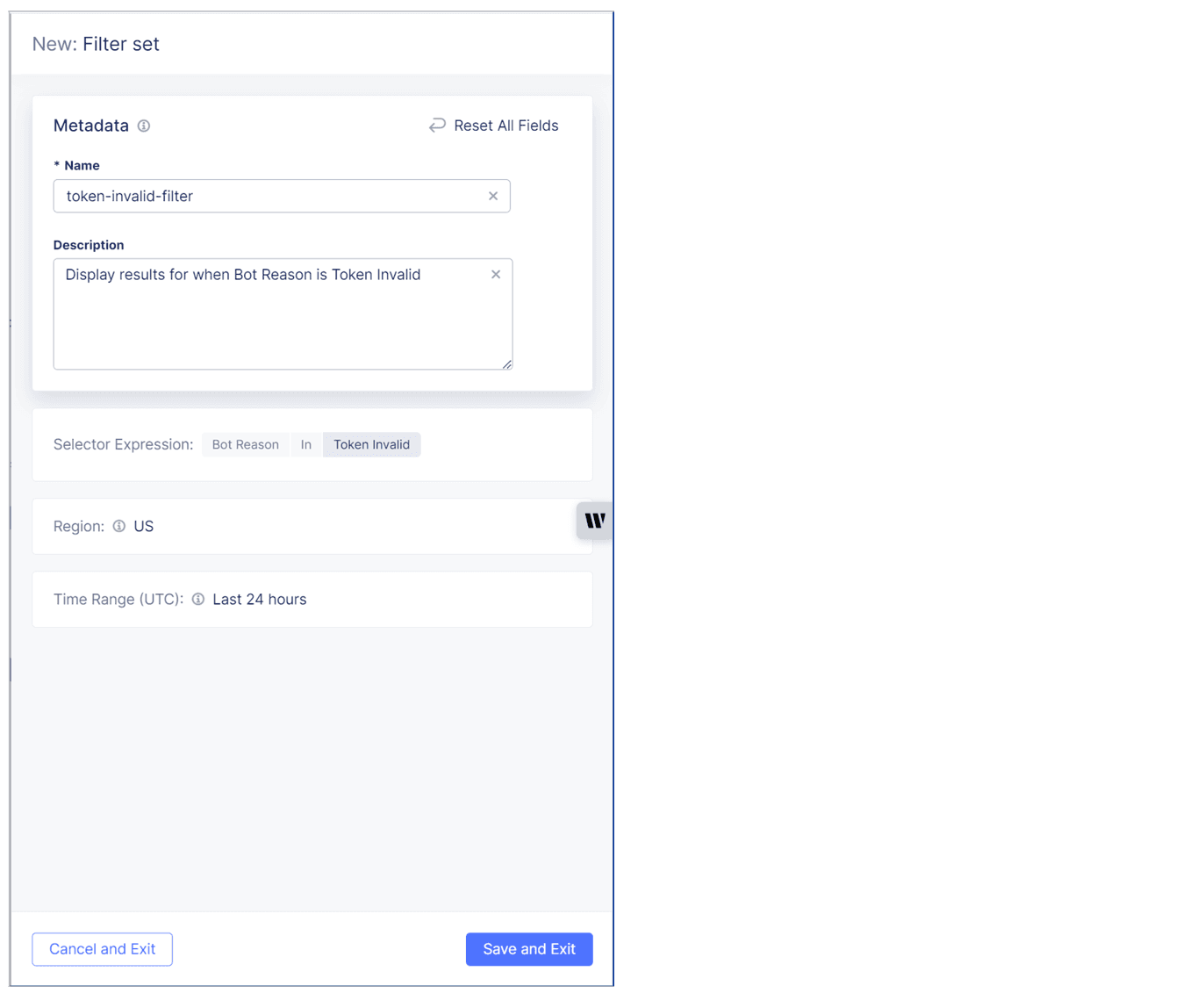1204x993 pixels.
Task: Click the Metadata info icon
Action: coord(144,126)
